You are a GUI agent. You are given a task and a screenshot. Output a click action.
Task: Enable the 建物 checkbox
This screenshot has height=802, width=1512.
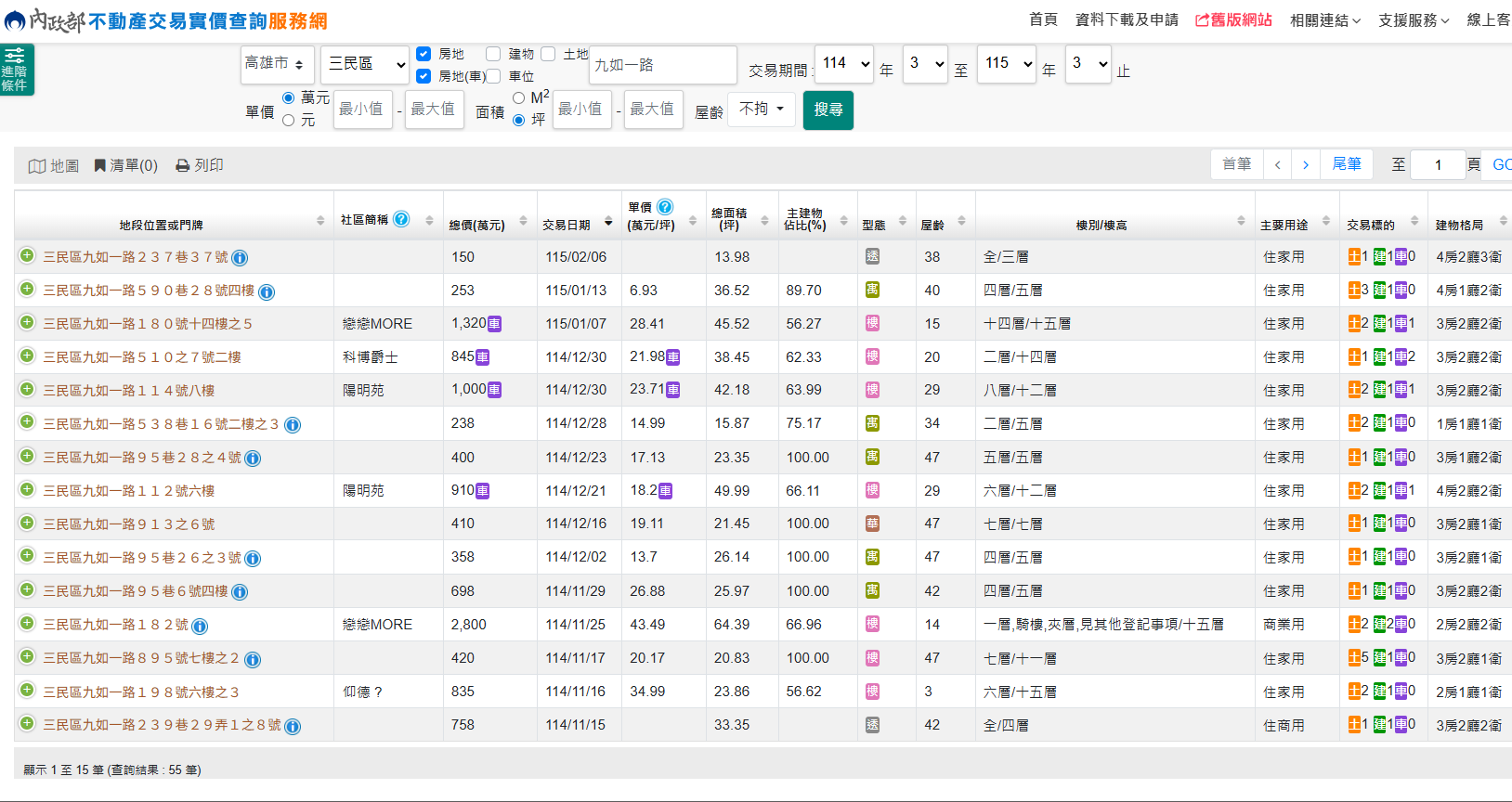tap(493, 54)
